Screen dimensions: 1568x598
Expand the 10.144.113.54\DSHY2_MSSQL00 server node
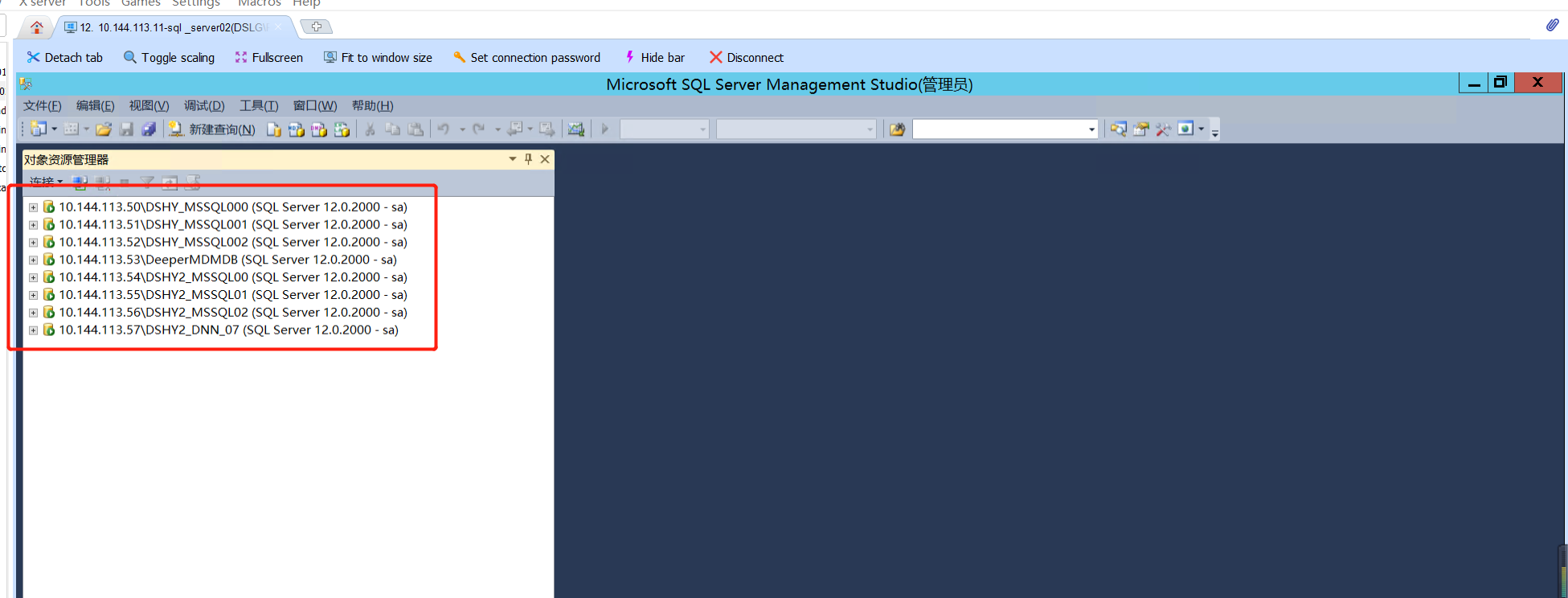click(x=33, y=278)
